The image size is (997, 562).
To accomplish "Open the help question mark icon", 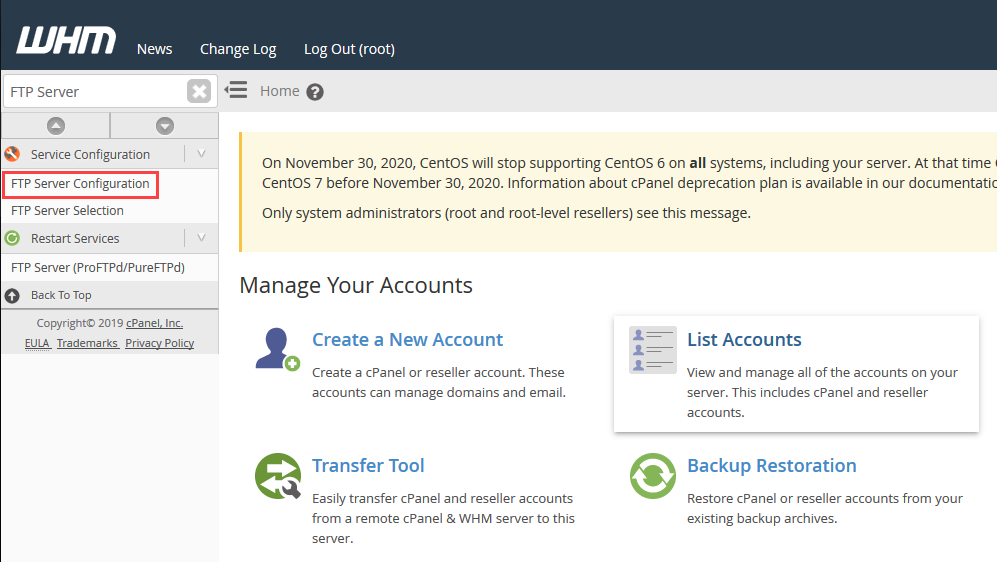I will [315, 92].
